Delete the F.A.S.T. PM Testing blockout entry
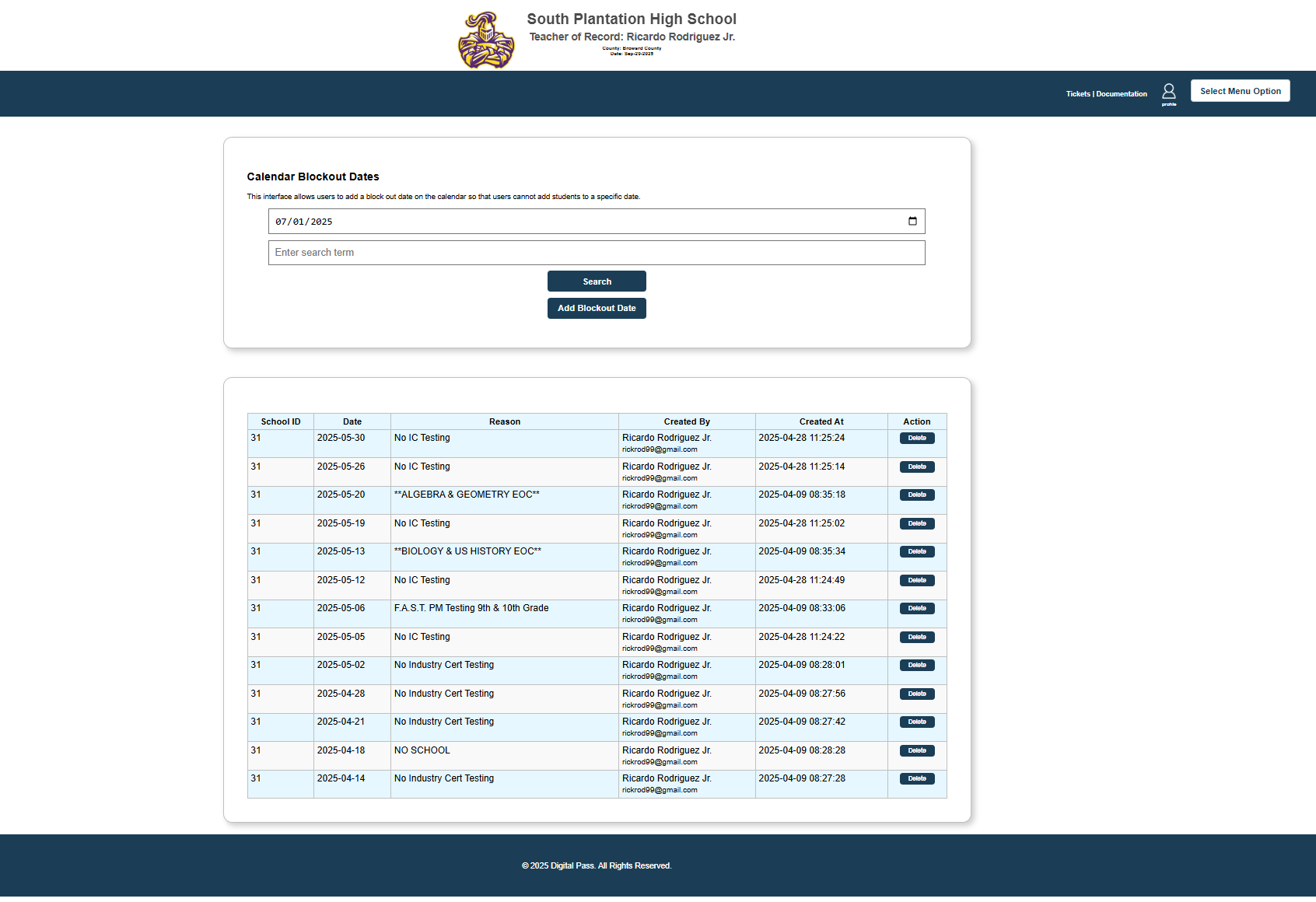This screenshot has width=1316, height=902. [917, 608]
